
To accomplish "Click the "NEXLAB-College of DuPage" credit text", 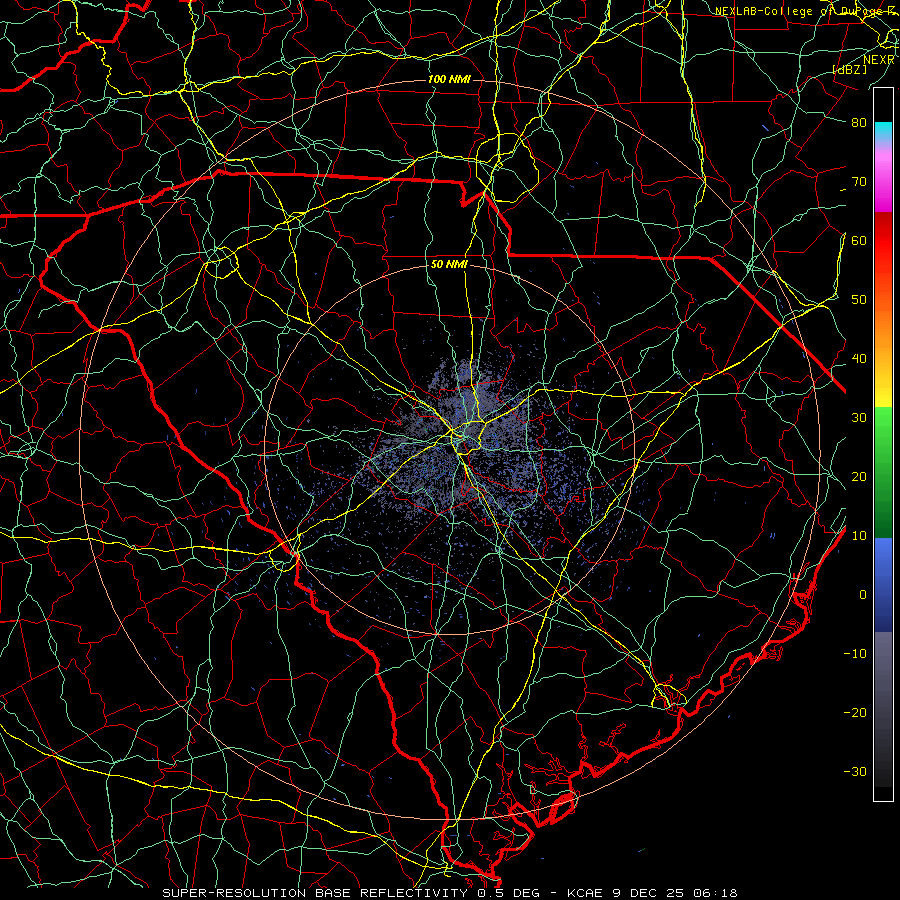I will tap(798, 11).
